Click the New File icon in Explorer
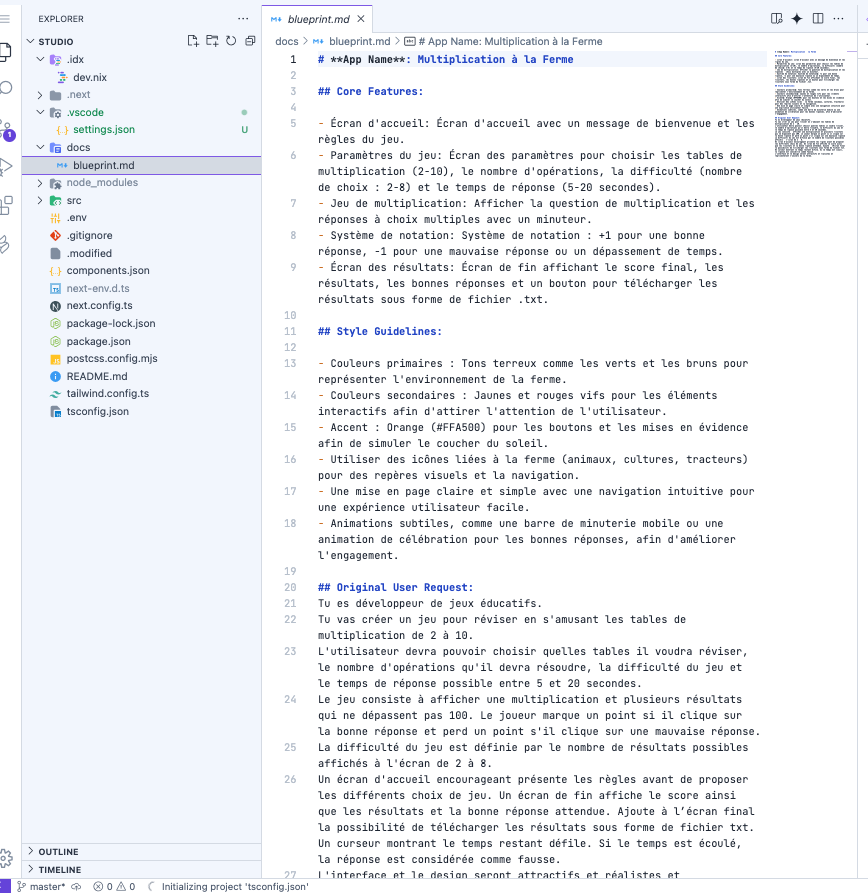 coord(194,41)
